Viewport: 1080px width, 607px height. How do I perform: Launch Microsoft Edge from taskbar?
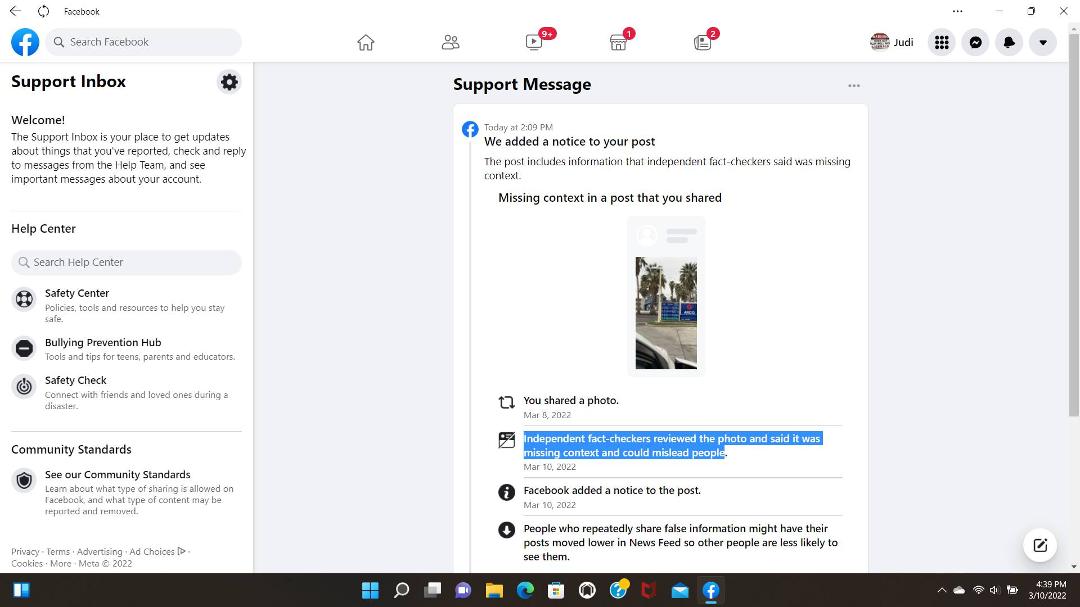[525, 590]
